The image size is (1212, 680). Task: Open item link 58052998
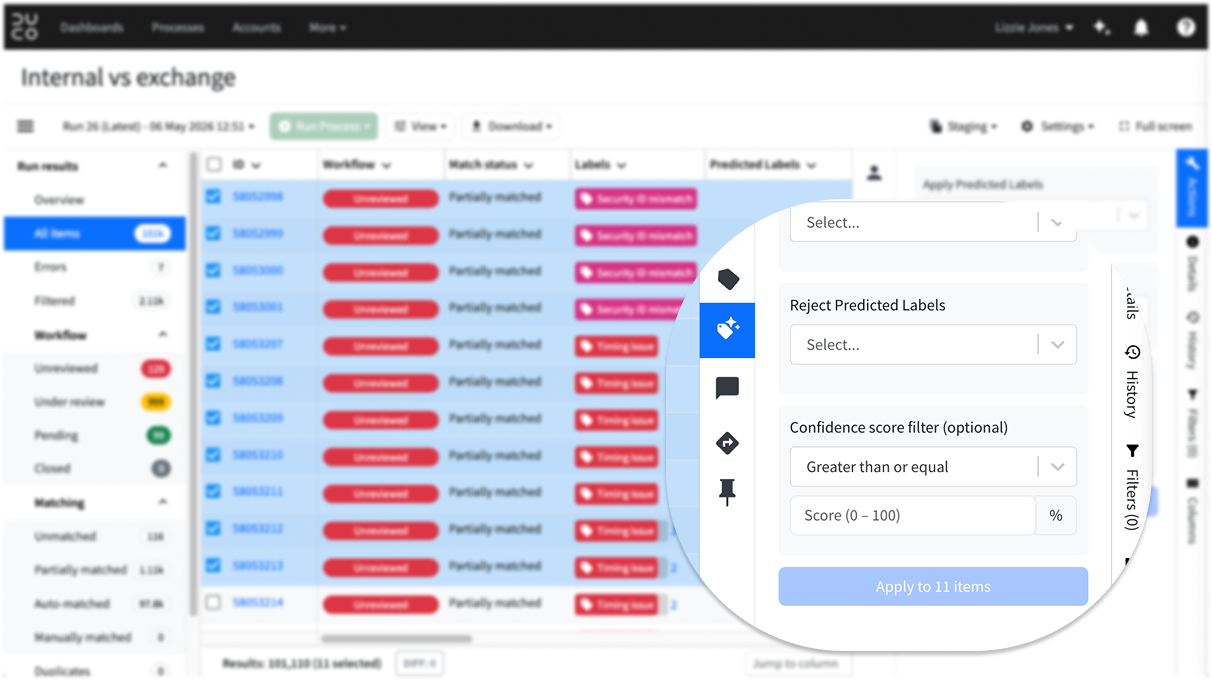[258, 197]
